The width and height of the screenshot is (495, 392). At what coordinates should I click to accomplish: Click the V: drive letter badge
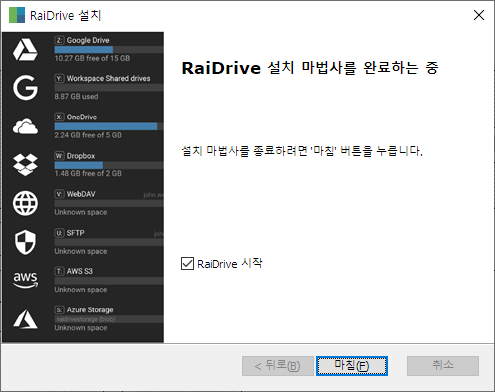tap(59, 194)
